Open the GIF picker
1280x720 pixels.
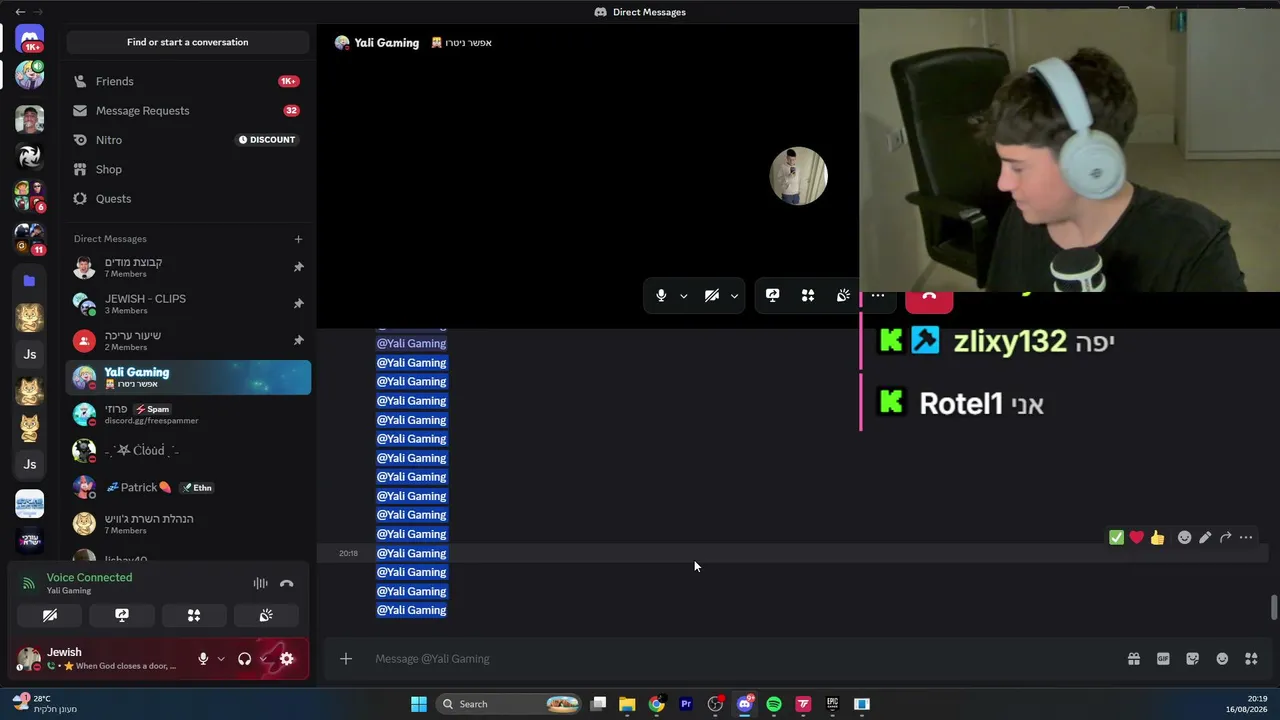pos(1163,659)
